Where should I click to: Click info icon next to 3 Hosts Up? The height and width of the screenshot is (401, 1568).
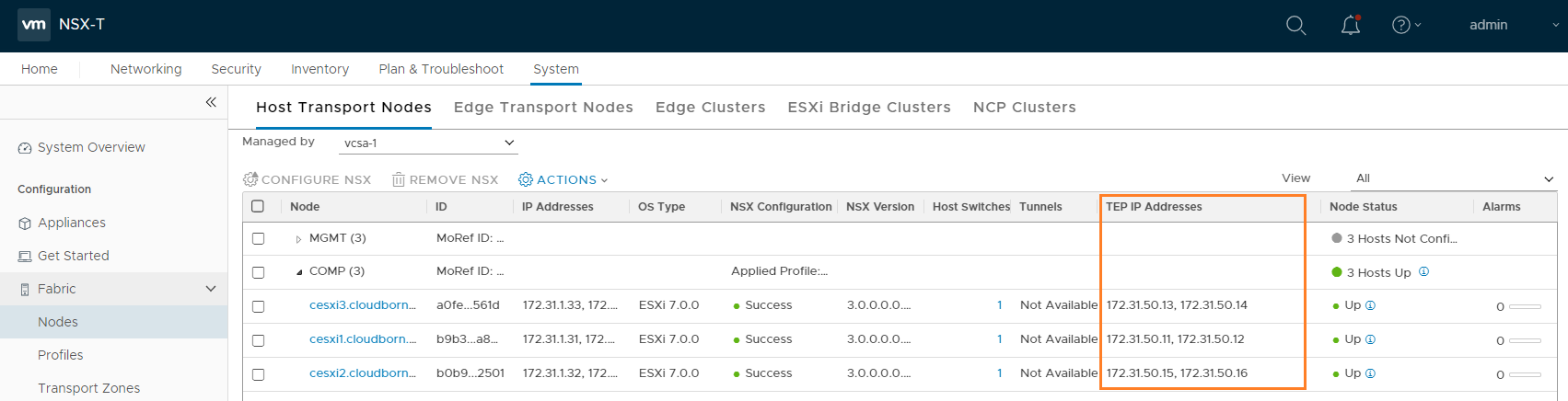click(x=1423, y=271)
